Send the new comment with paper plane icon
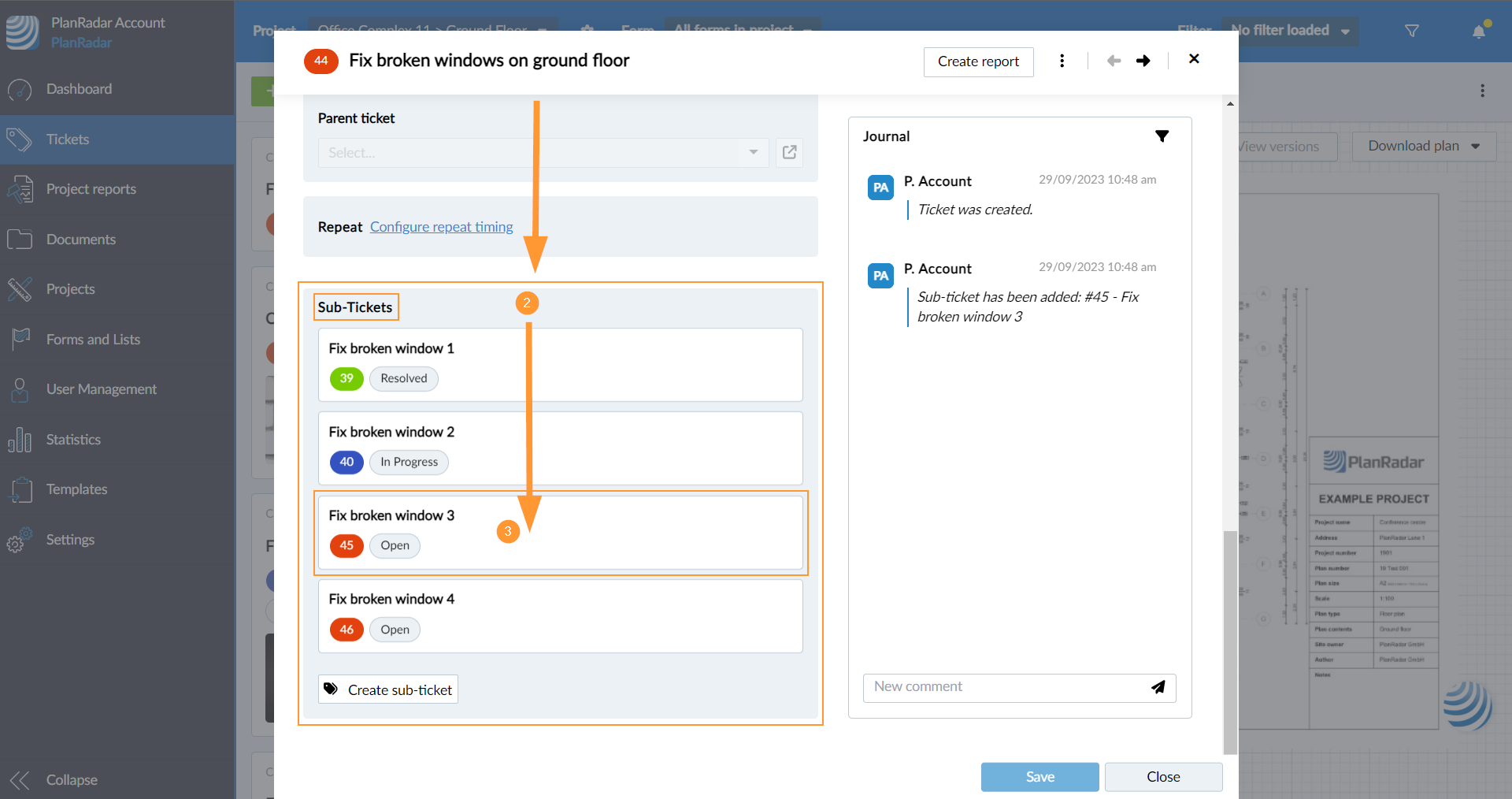 tap(1158, 687)
